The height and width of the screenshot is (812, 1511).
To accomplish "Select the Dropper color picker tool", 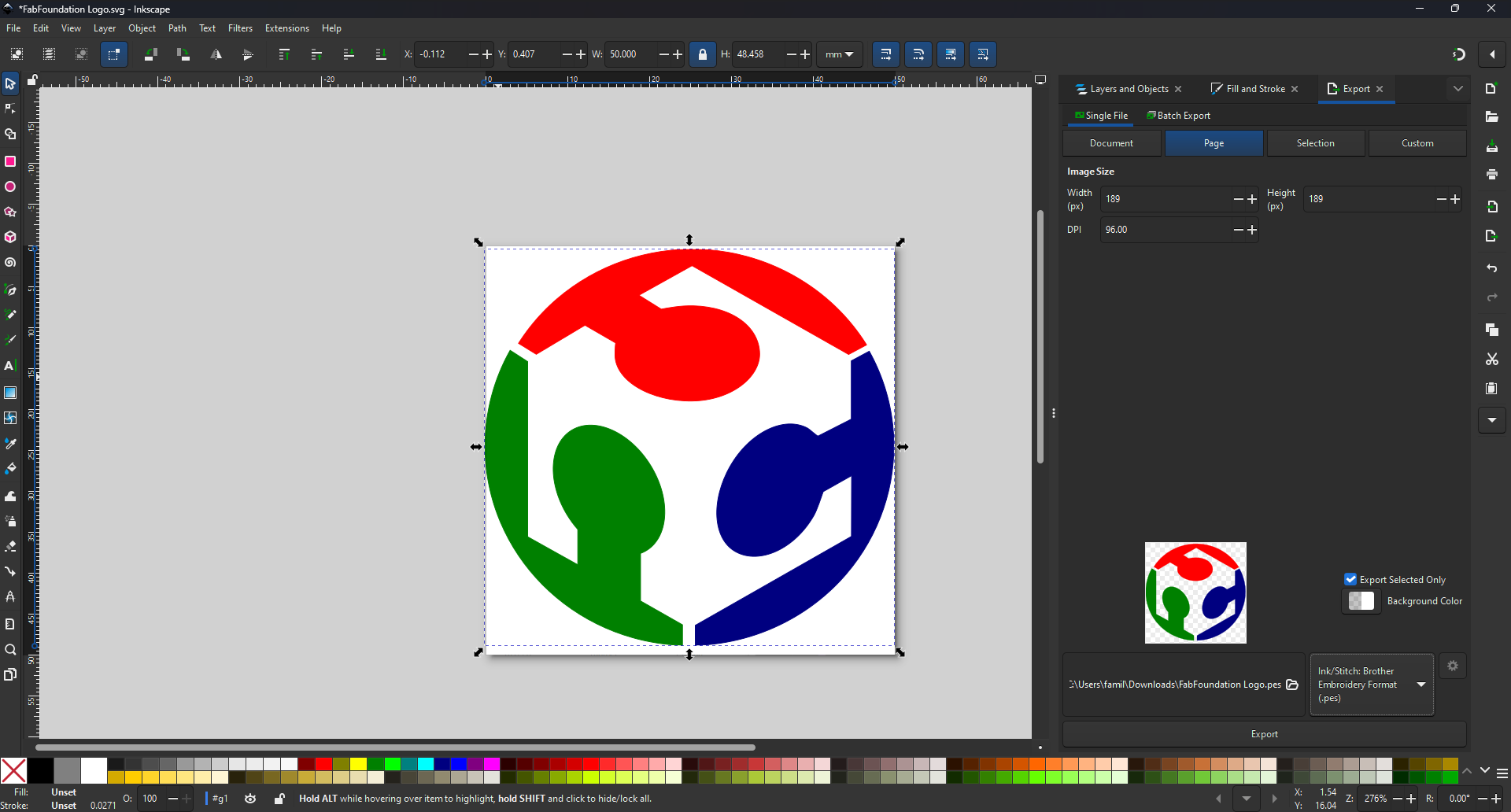I will (10, 444).
